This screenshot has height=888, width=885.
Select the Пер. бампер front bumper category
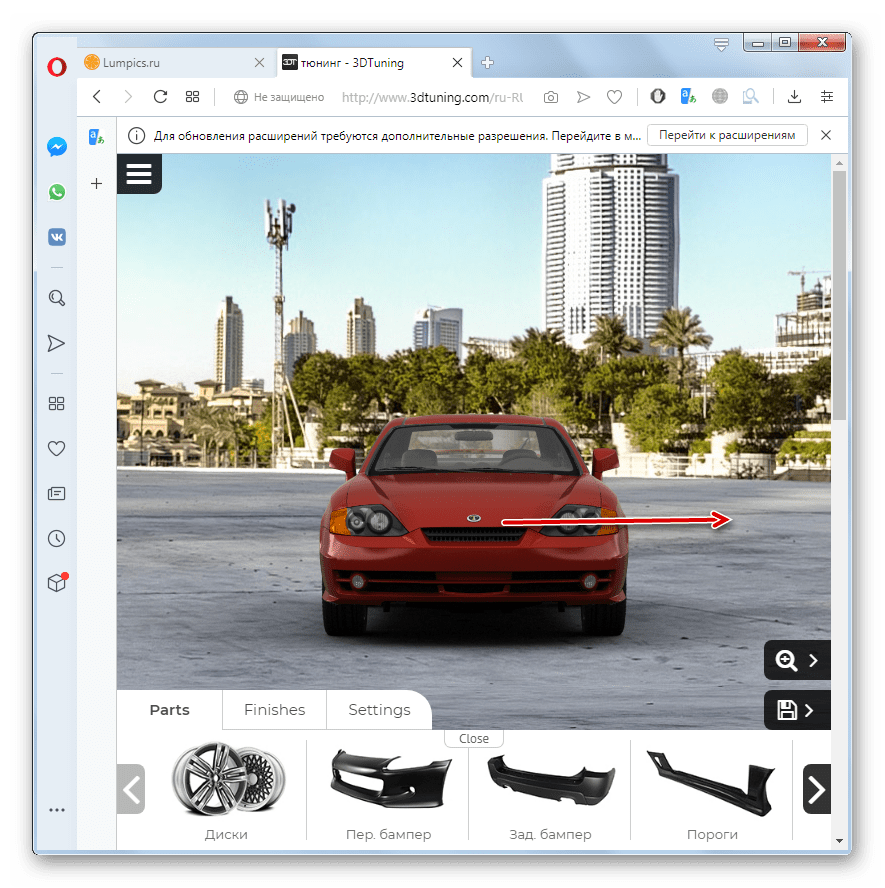click(x=388, y=791)
